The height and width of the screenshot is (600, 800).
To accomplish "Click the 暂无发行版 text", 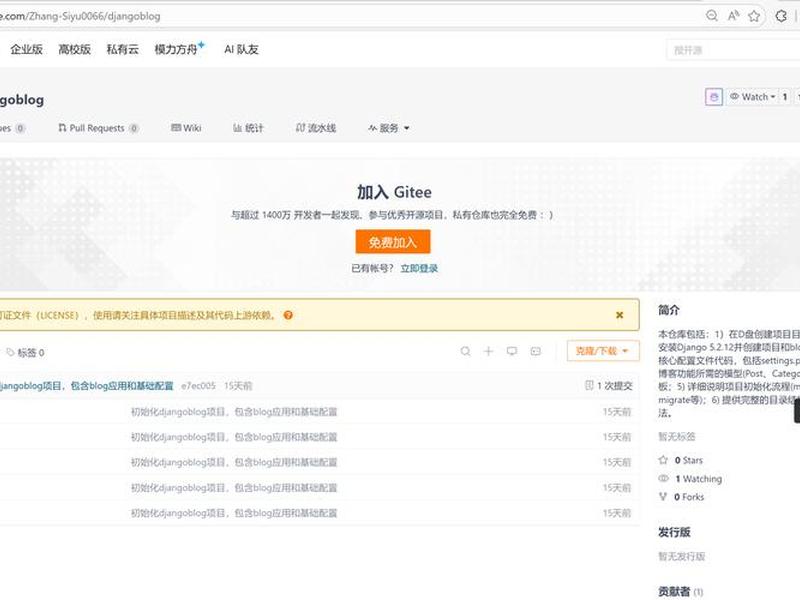I will click(x=682, y=556).
